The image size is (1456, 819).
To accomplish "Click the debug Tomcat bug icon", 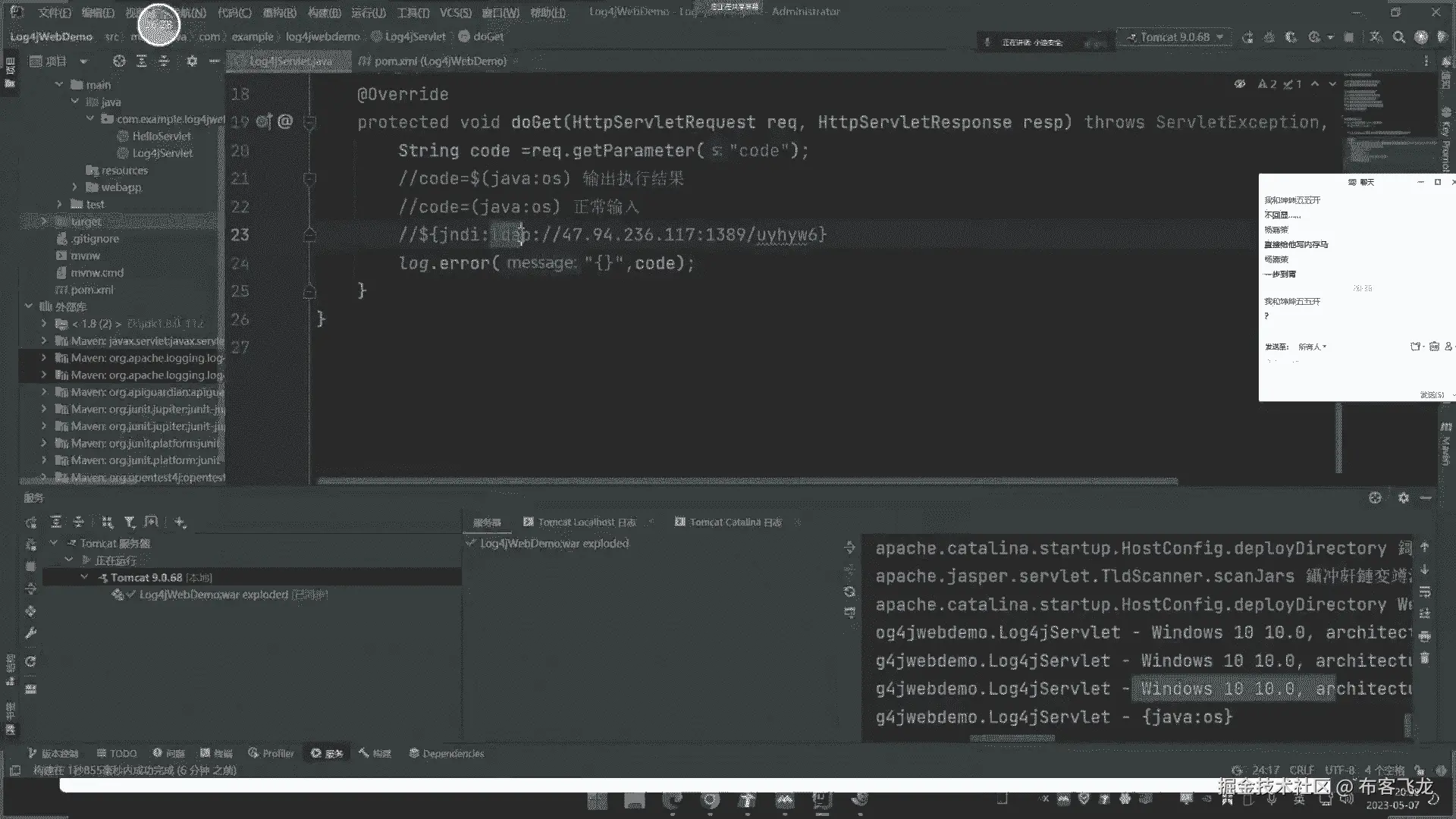I will pos(1269,37).
